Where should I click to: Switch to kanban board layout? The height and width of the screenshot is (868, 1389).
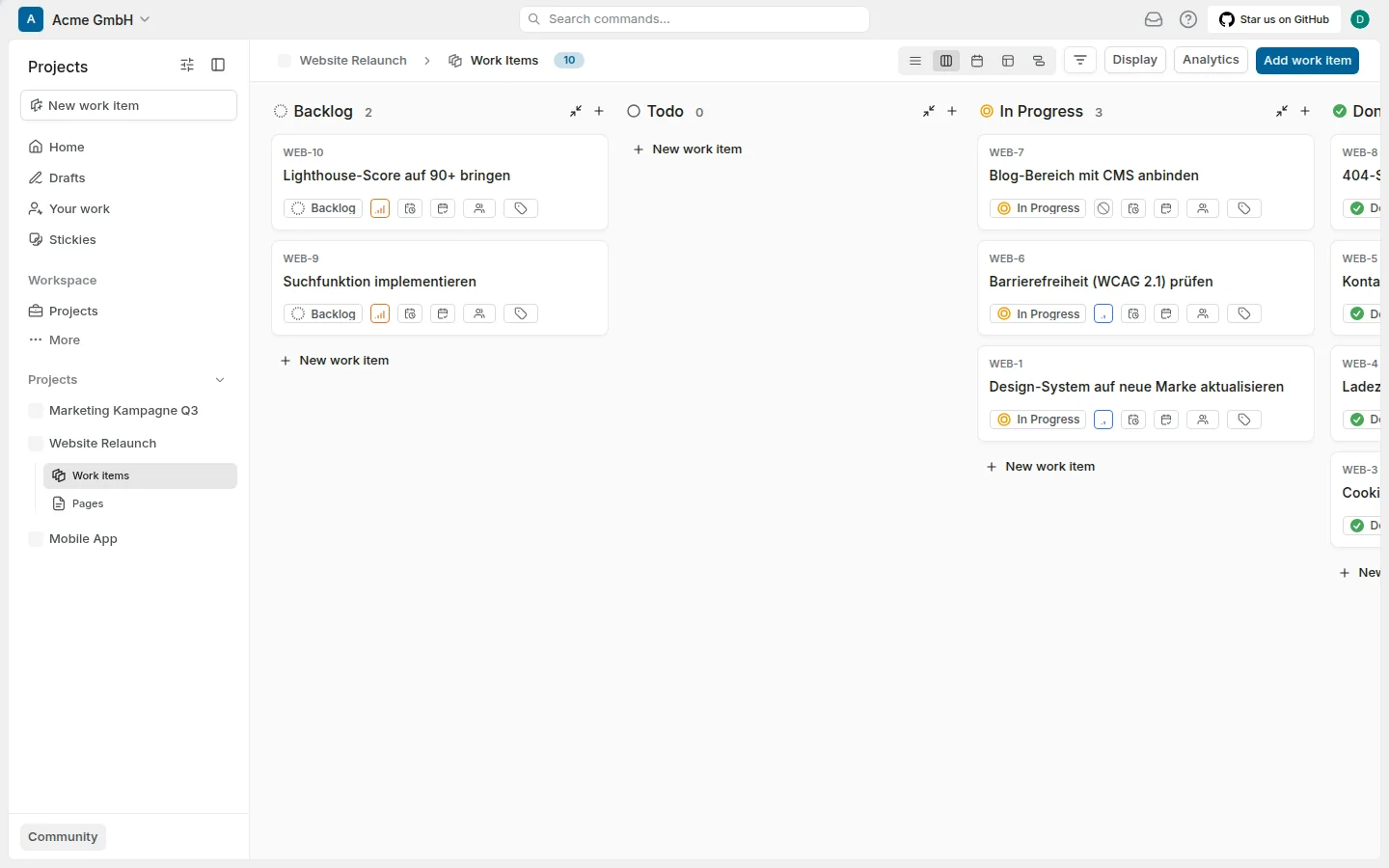click(946, 61)
